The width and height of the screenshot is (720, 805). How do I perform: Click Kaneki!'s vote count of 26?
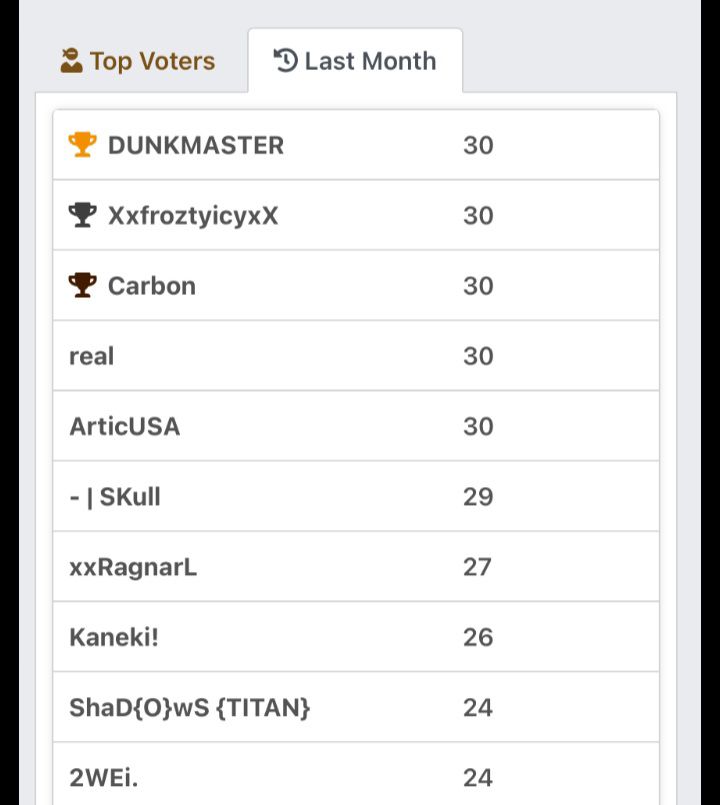(478, 637)
